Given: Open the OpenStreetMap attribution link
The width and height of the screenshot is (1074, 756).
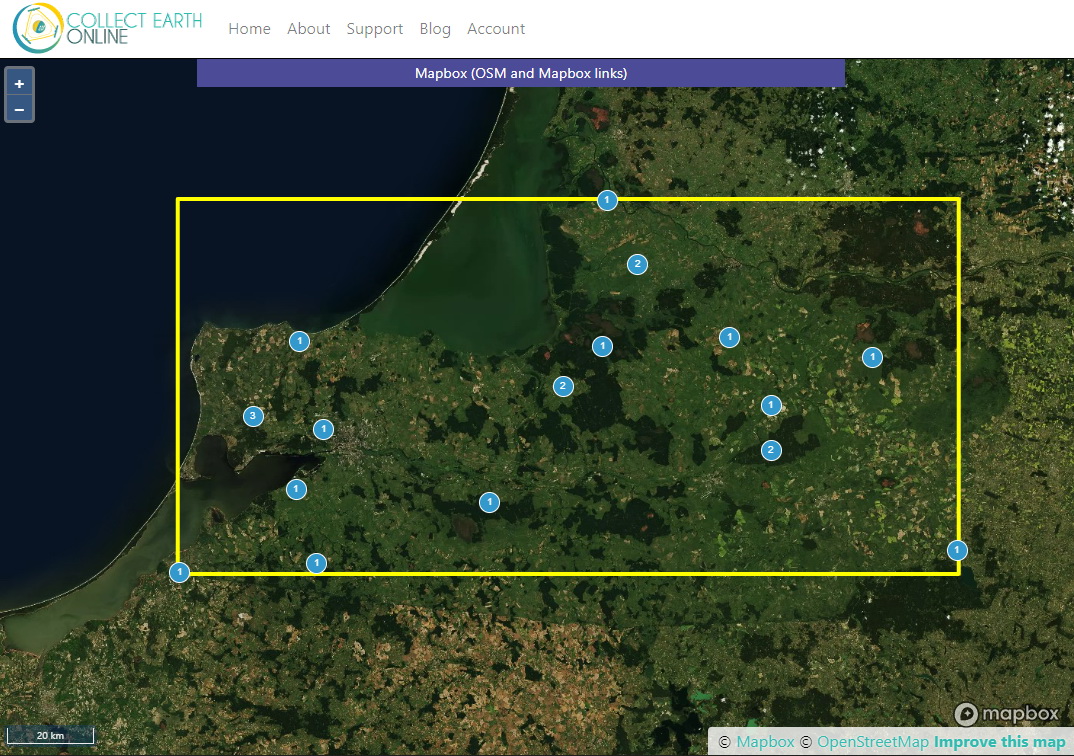Looking at the screenshot, I should click(x=872, y=742).
